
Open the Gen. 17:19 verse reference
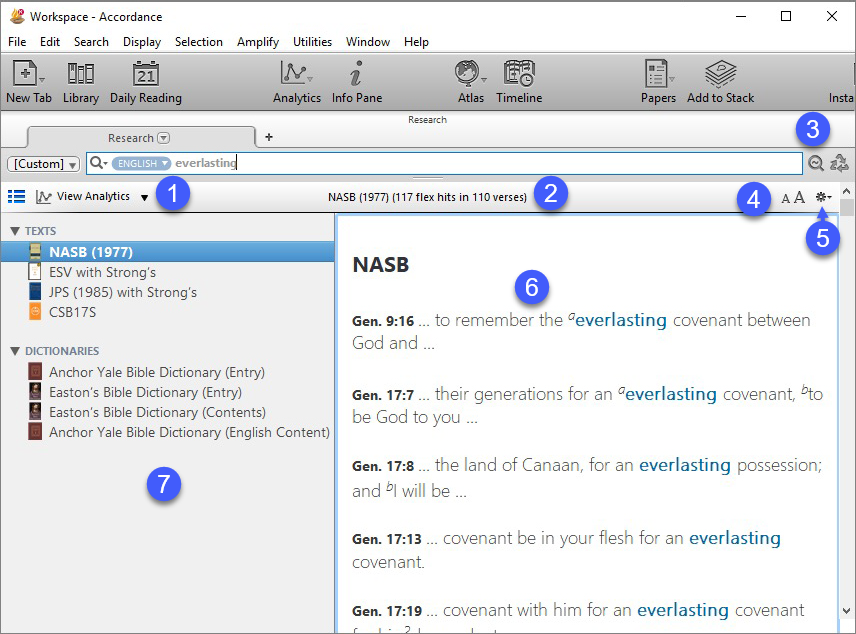coord(387,611)
